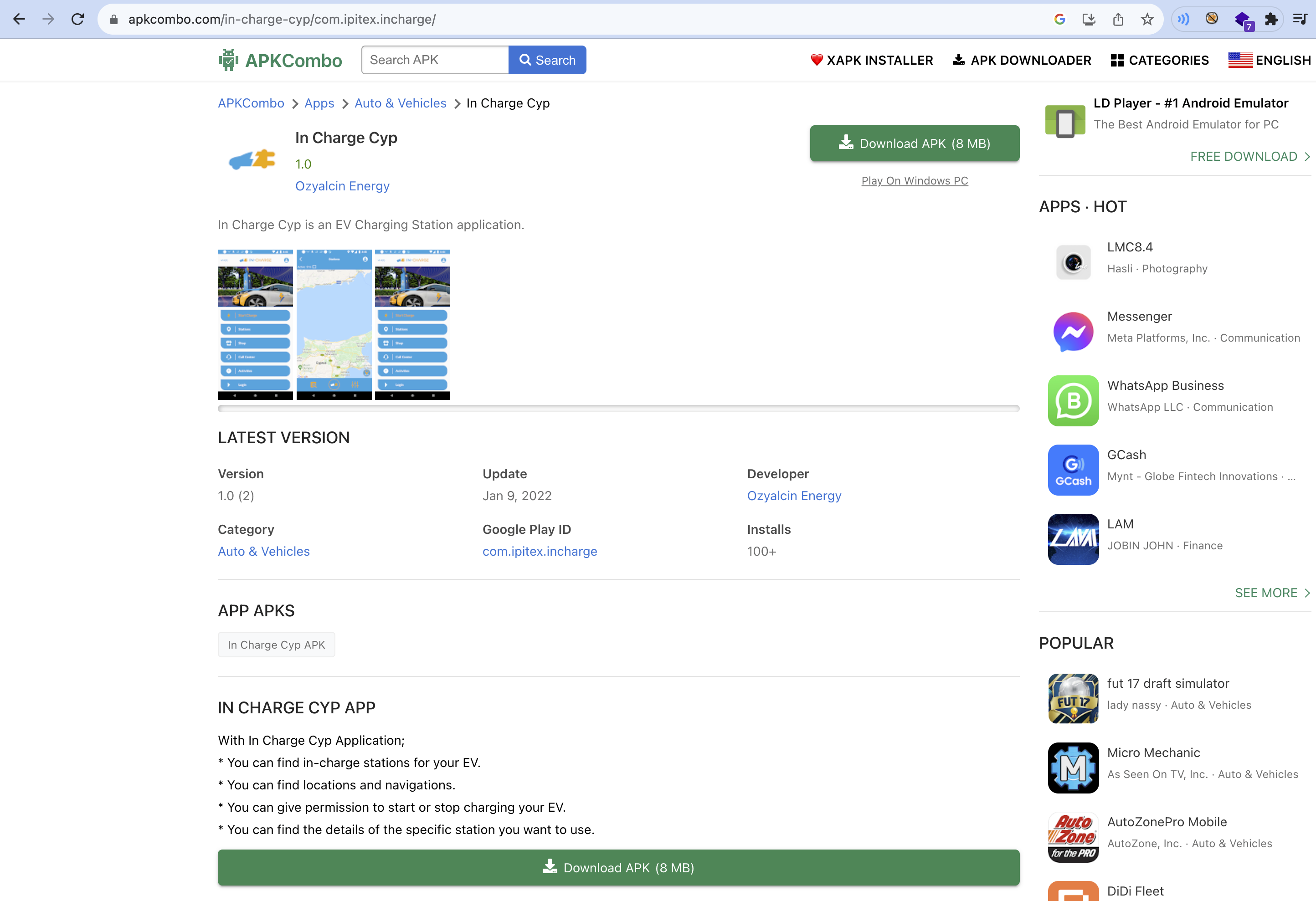Open APK DOWNLOADER in top navigation
Screen dimensions: 1316x901
coord(1022,60)
